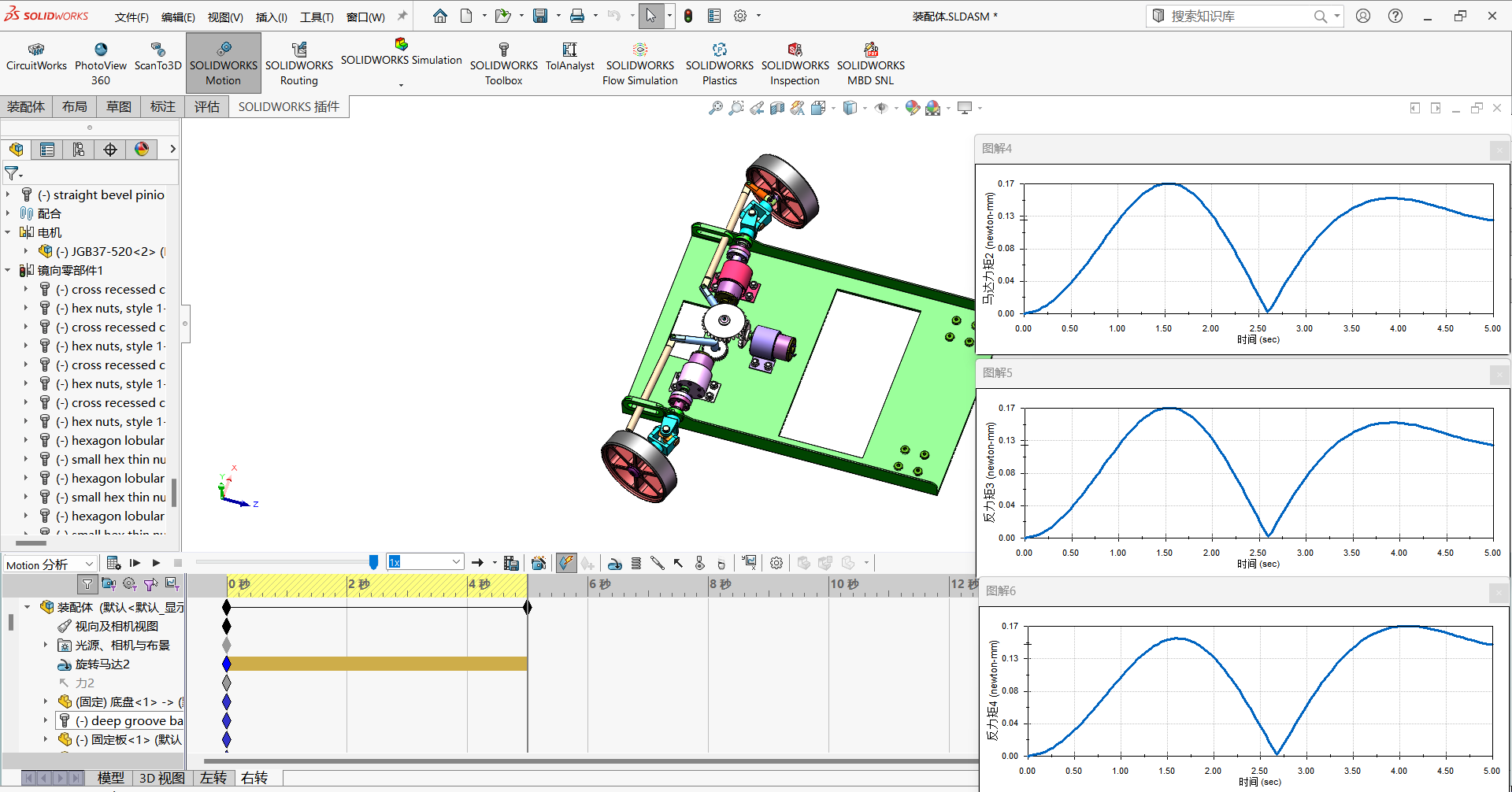Click the Edit Appearance color wheel icon

[x=912, y=108]
